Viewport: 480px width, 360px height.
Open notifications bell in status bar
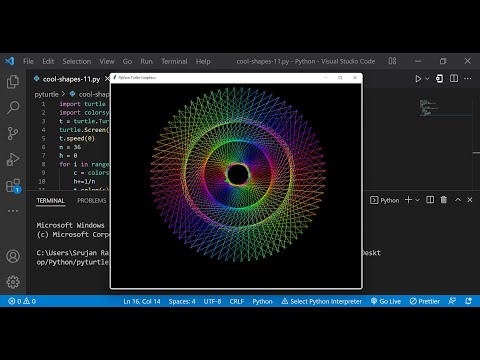pyautogui.click(x=468, y=301)
